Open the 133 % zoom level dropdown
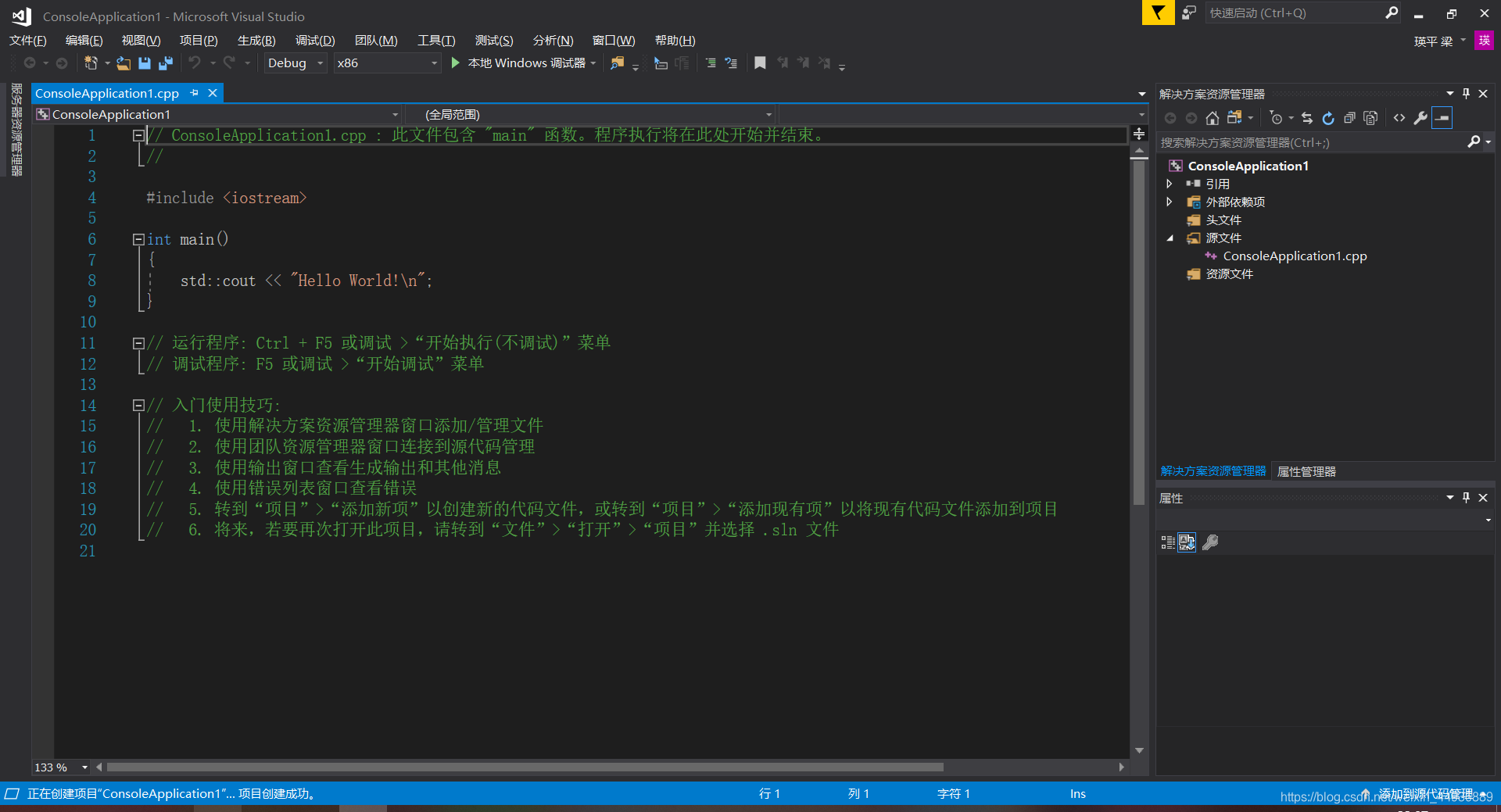 coord(61,767)
